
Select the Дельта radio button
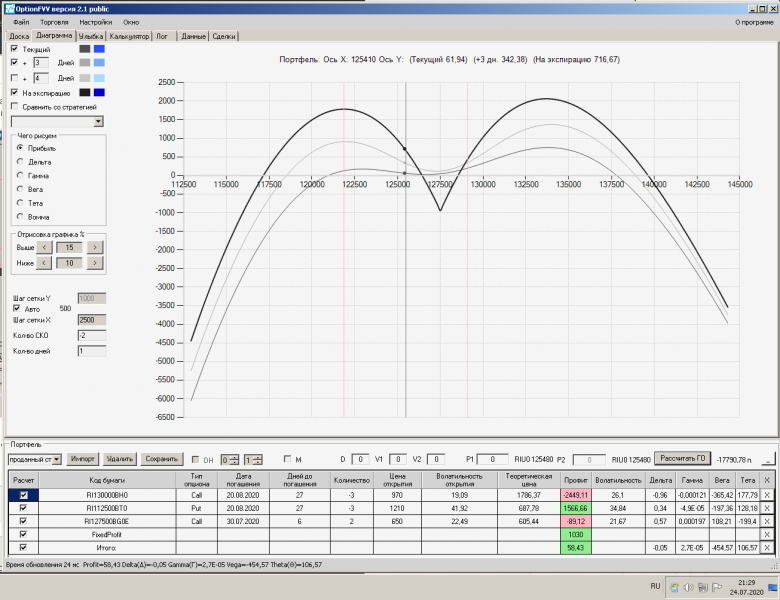click(x=20, y=161)
